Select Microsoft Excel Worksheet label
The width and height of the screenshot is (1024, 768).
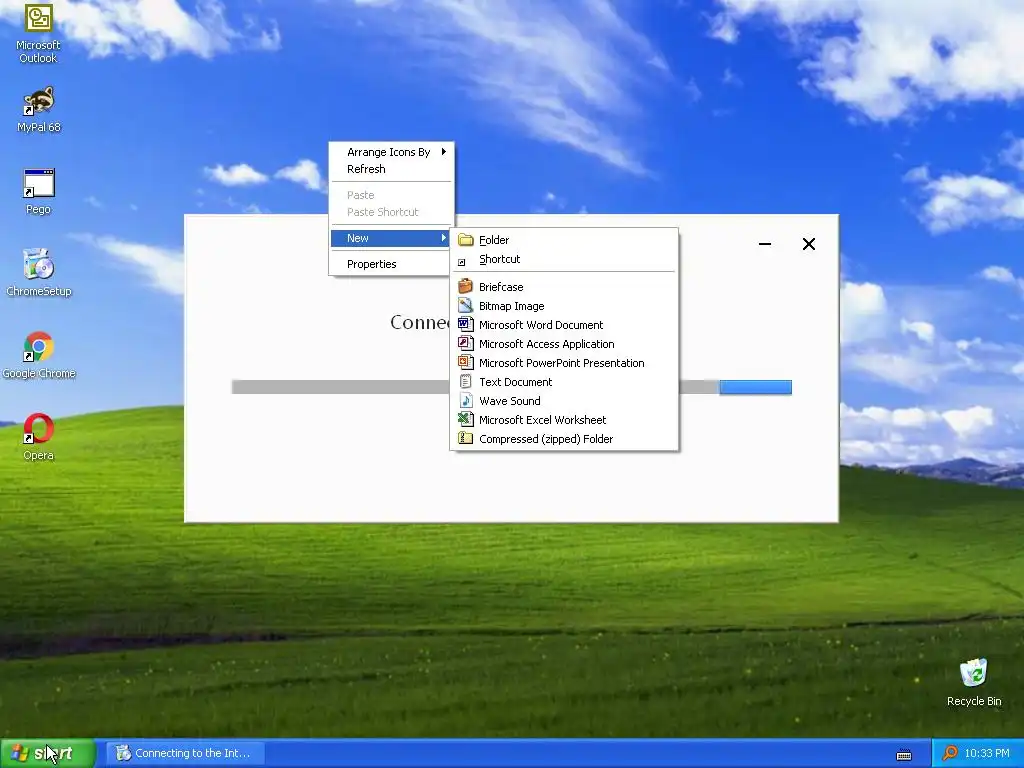tap(542, 419)
